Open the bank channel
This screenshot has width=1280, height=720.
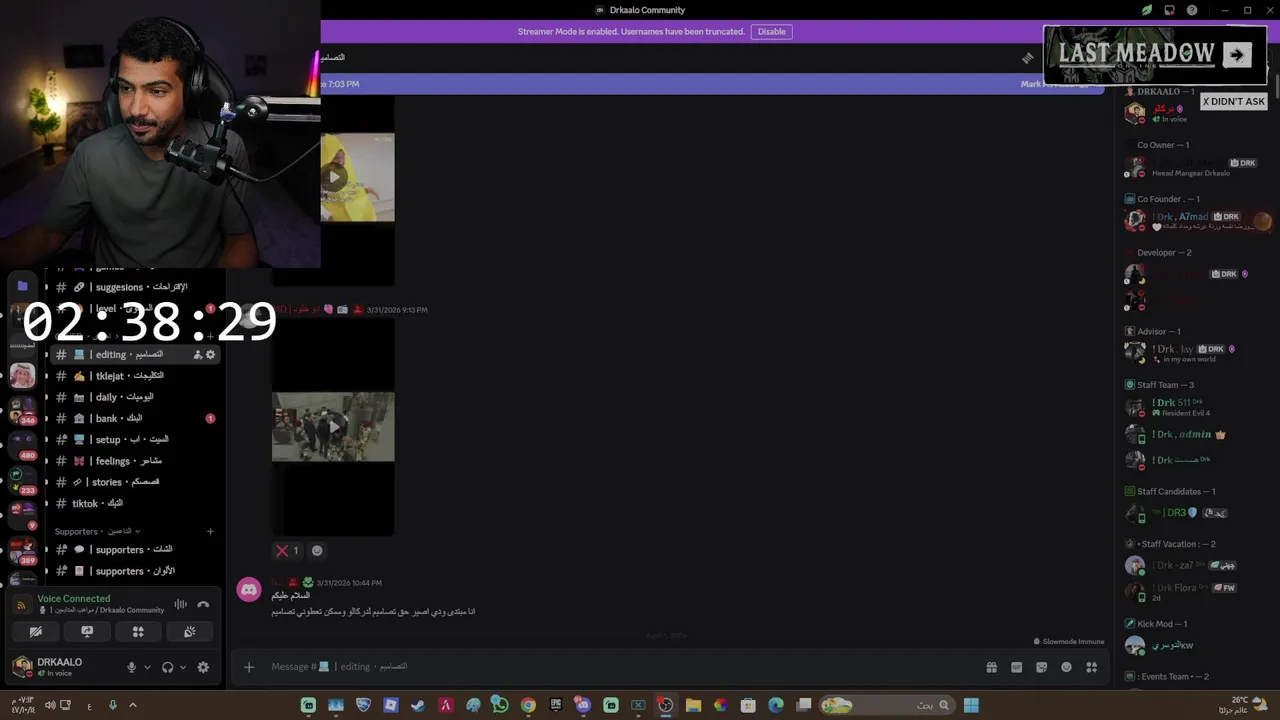click(133, 418)
